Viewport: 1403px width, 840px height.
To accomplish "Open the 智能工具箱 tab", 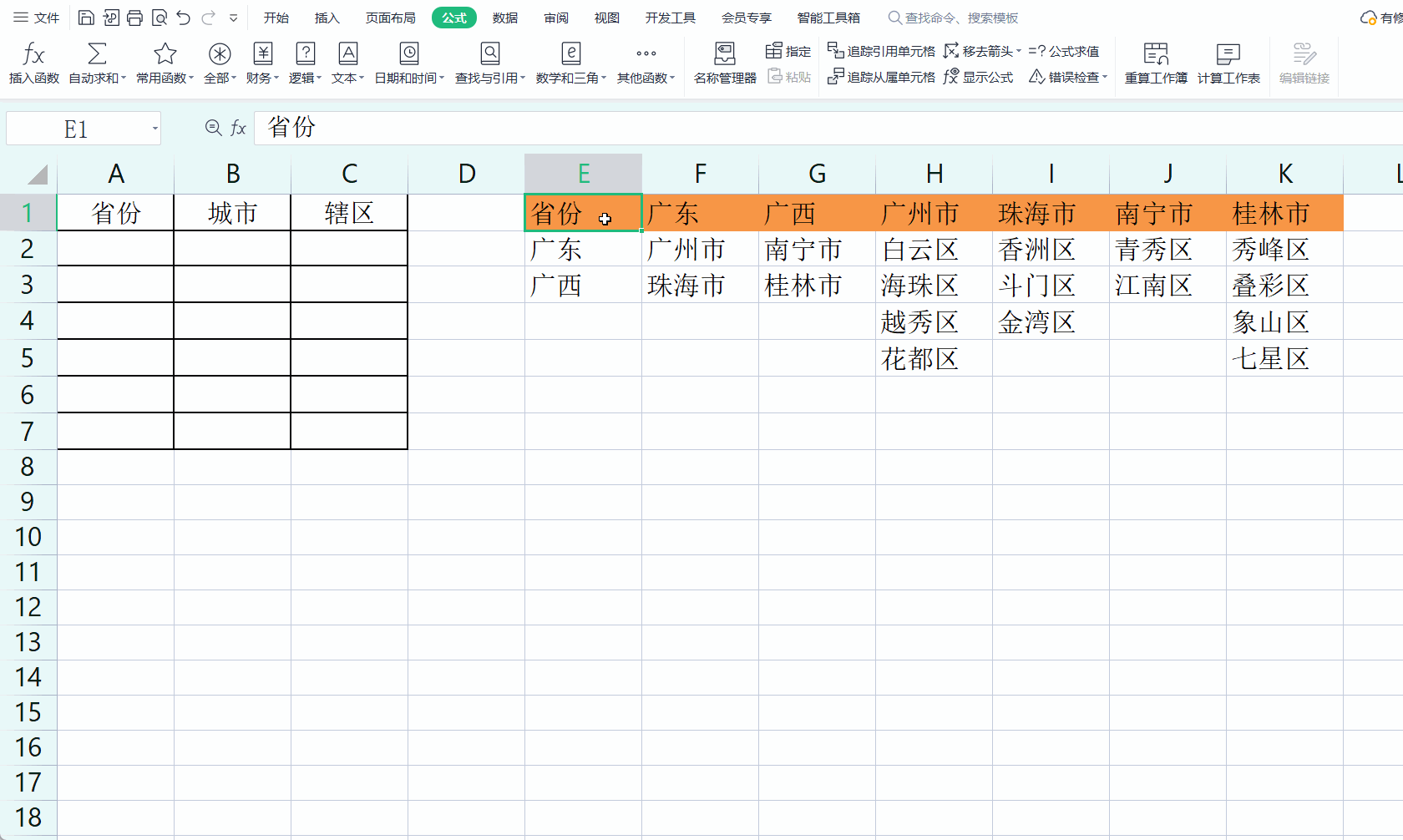I will [828, 18].
